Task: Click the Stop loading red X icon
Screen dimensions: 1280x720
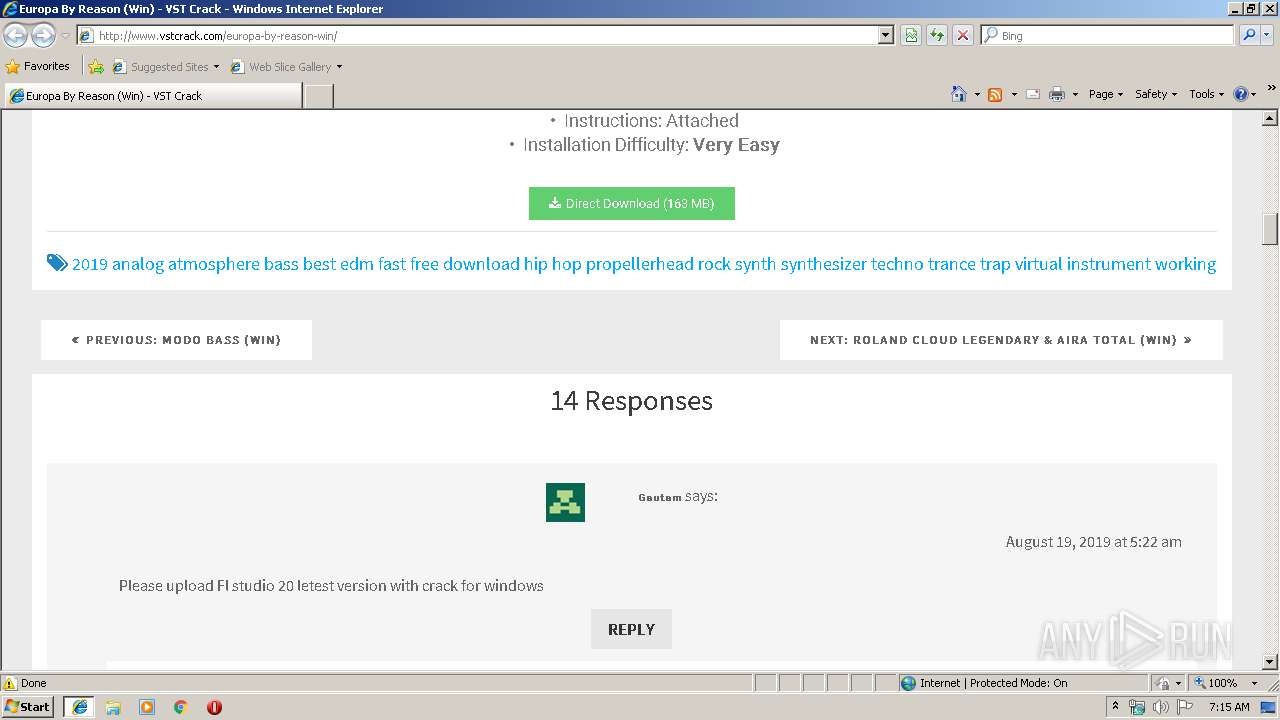Action: 962,35
